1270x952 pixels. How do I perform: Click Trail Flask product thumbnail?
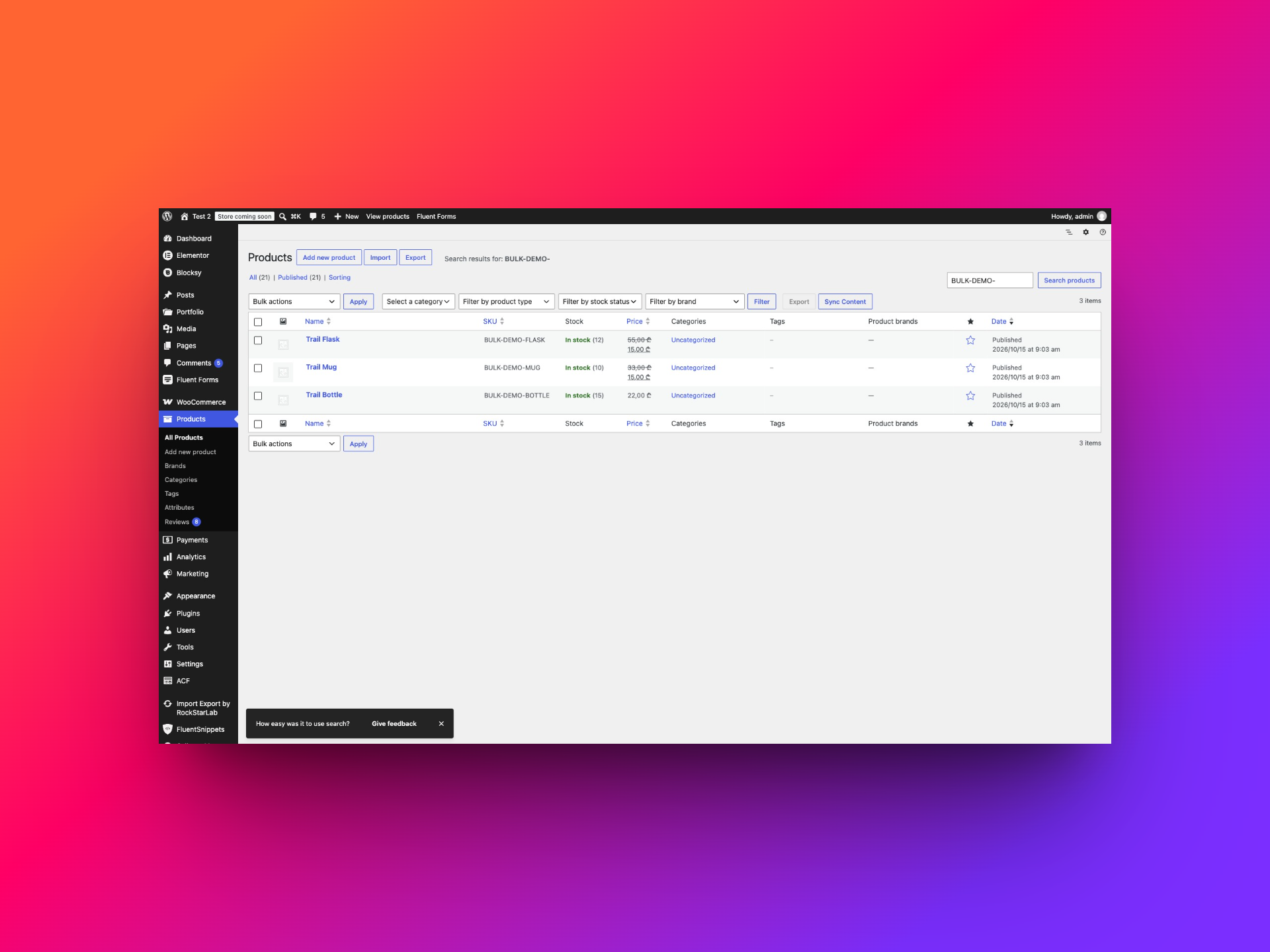[283, 344]
